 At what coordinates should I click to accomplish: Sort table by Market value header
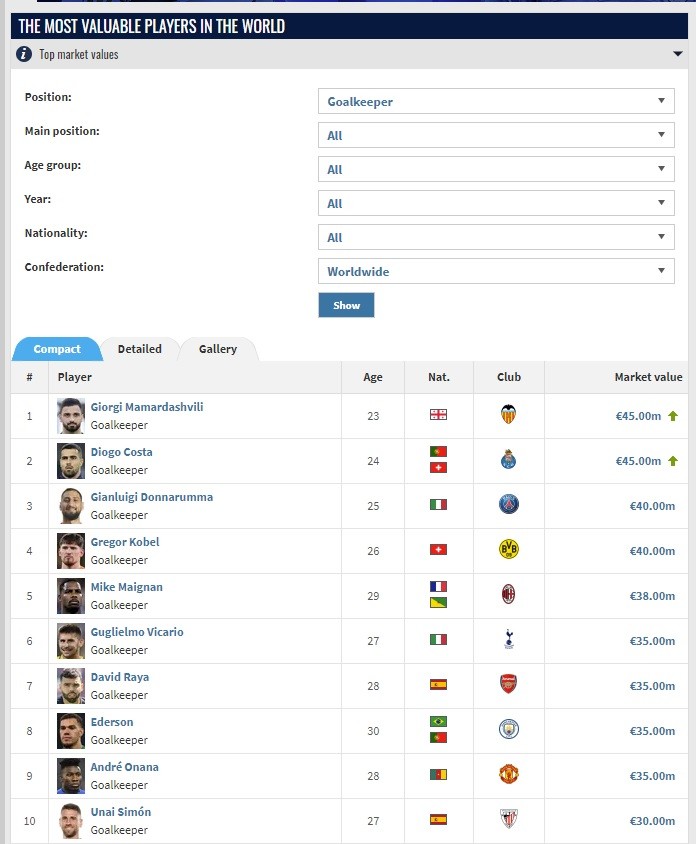[648, 377]
